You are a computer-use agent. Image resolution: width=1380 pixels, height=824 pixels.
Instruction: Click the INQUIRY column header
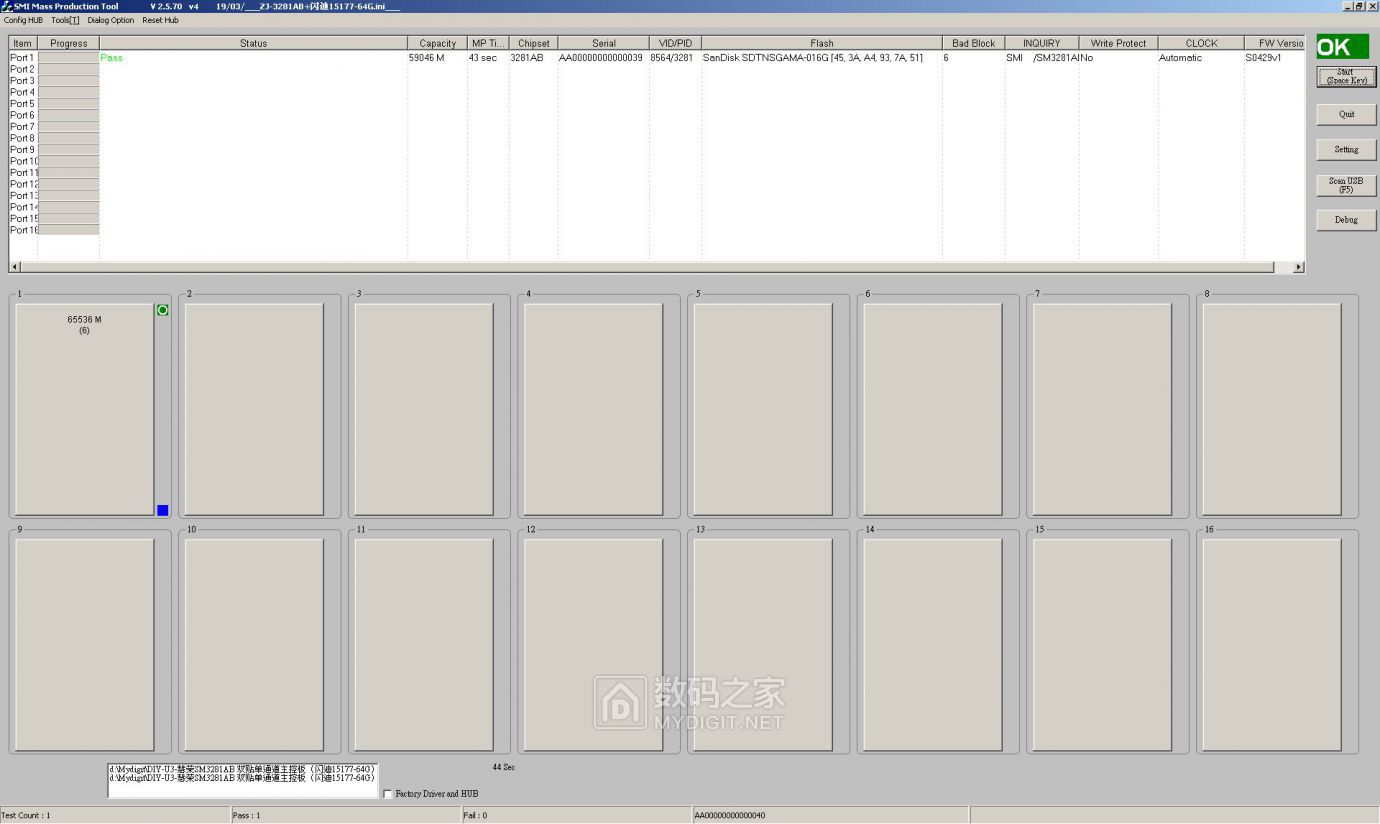tap(1041, 43)
